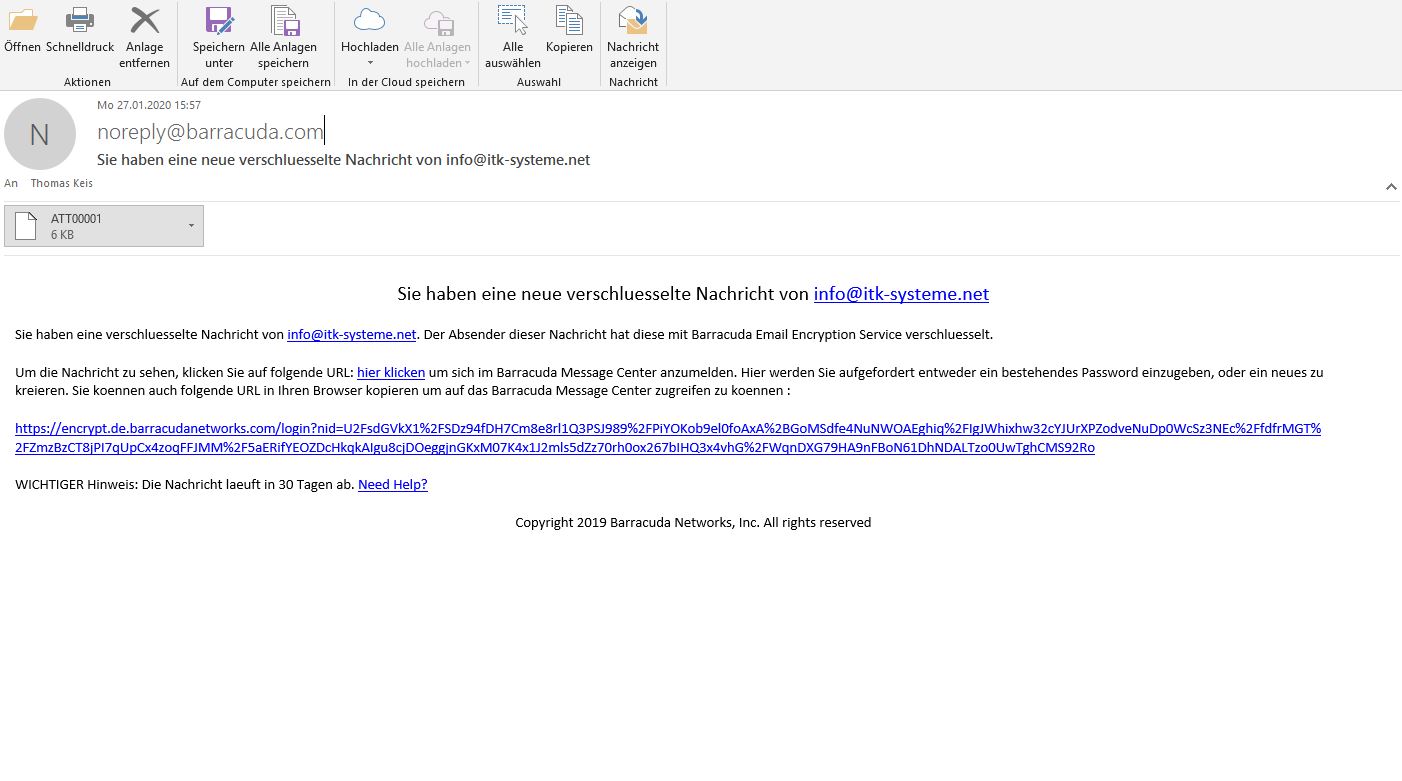This screenshot has width=1402, height=781.
Task: Click the 'WICHTIGER Hinweis' expiry notice text
Action: click(185, 484)
